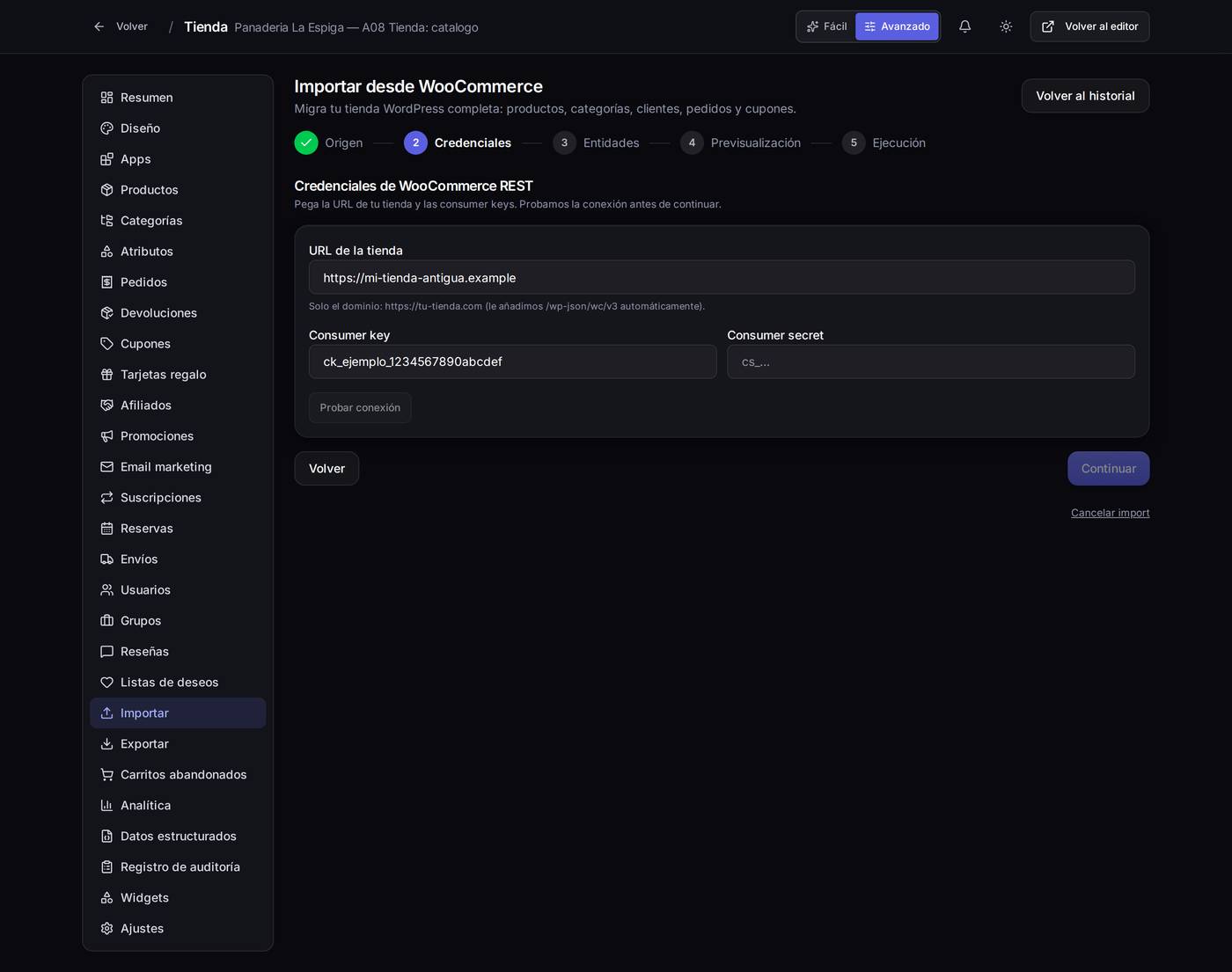This screenshot has height=972, width=1232.
Task: Click the Exportar download icon
Action: pyautogui.click(x=106, y=744)
